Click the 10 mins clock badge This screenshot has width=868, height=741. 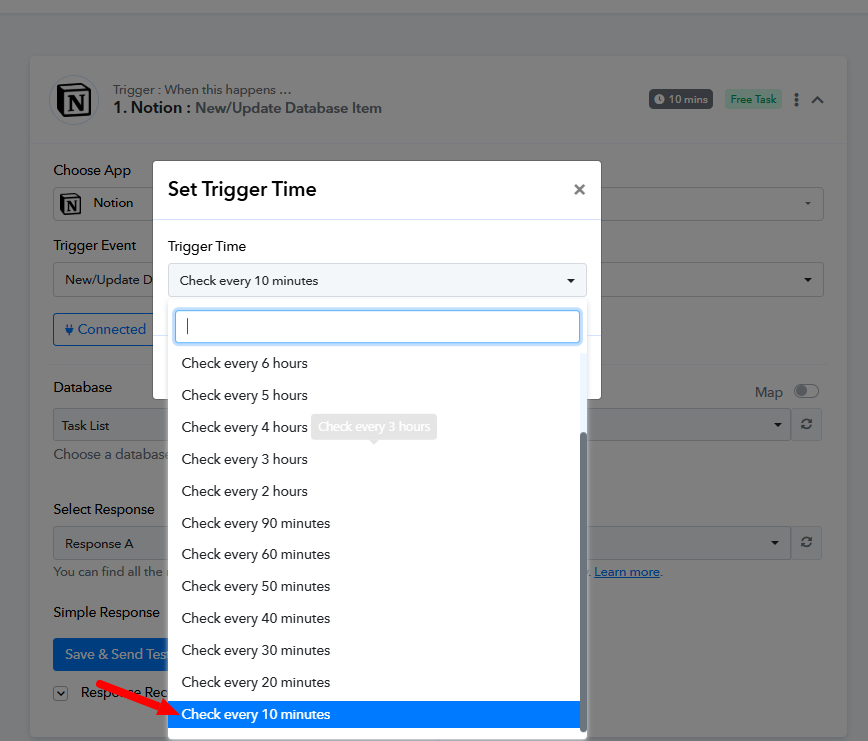pos(680,99)
